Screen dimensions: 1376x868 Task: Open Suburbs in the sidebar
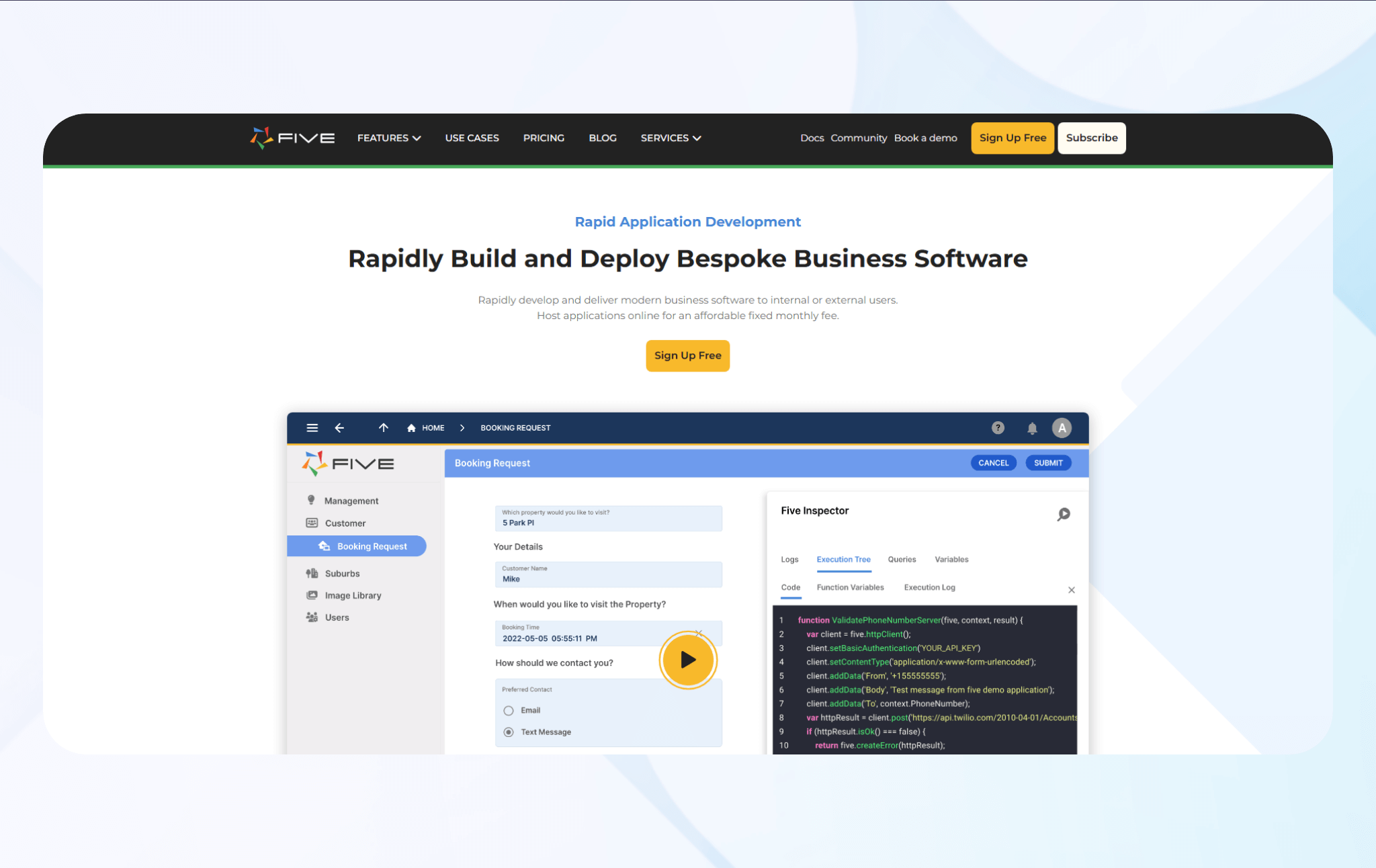342,574
